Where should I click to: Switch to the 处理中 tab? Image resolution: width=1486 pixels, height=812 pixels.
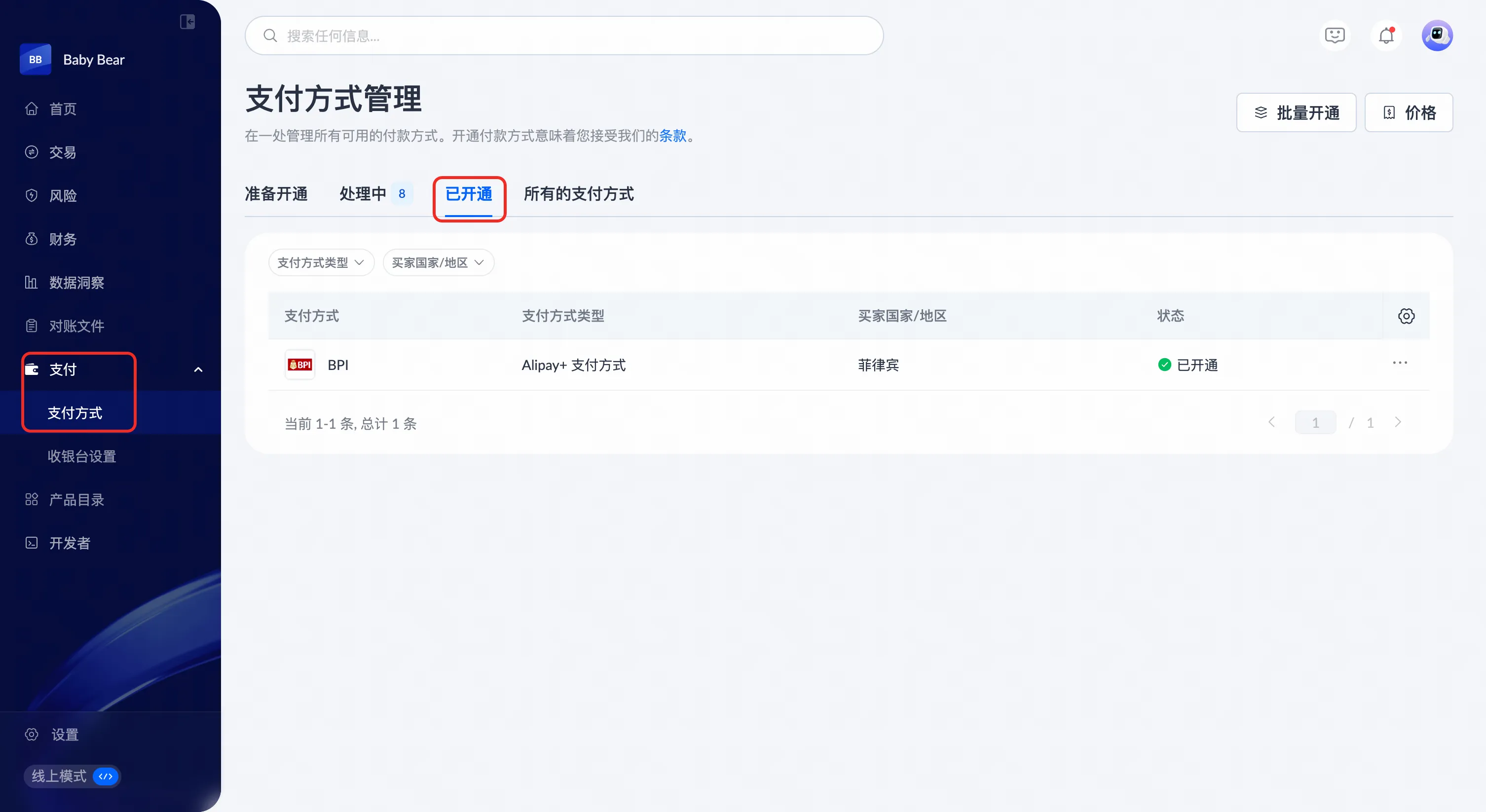pos(363,194)
